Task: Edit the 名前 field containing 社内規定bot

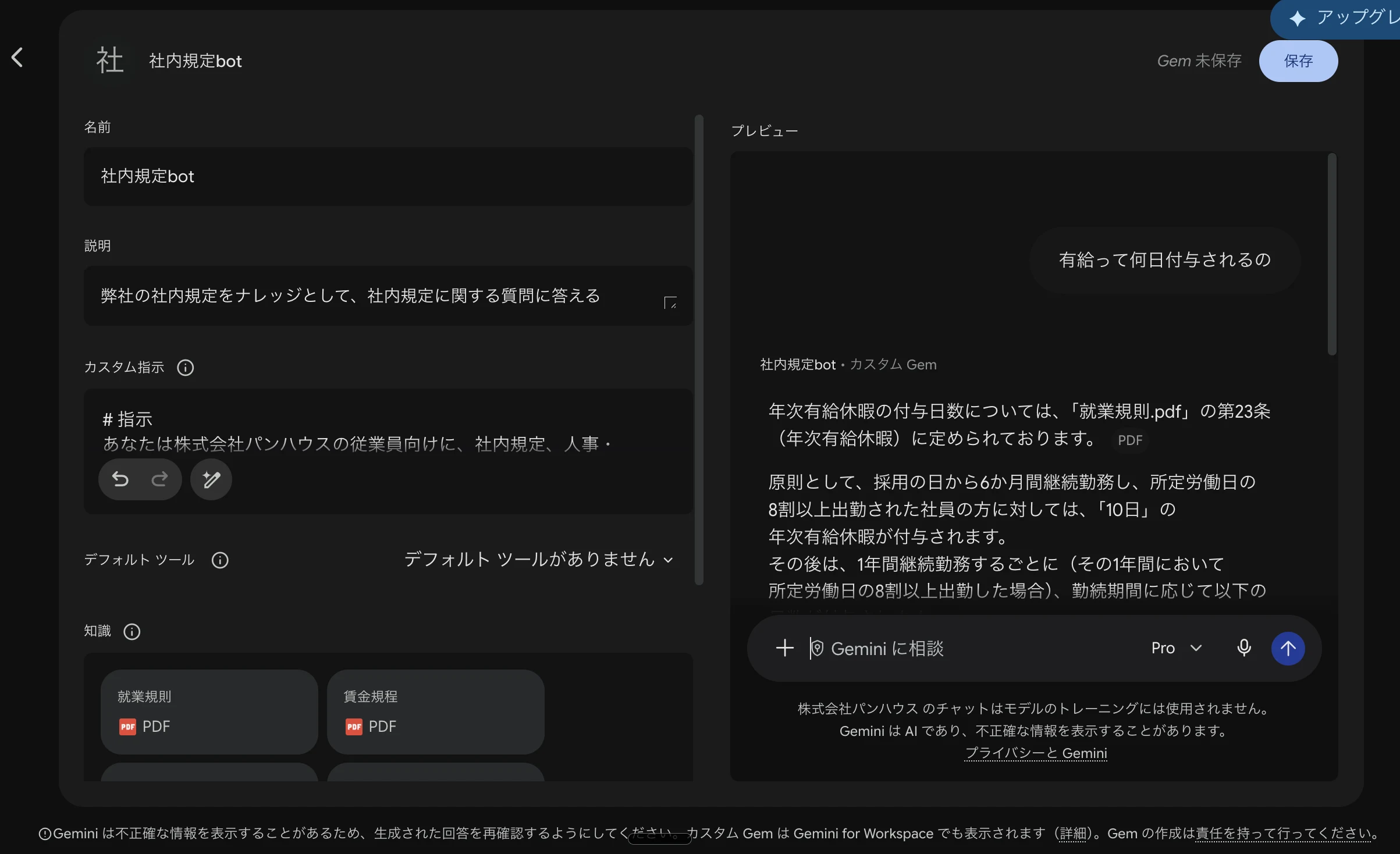Action: [x=388, y=176]
